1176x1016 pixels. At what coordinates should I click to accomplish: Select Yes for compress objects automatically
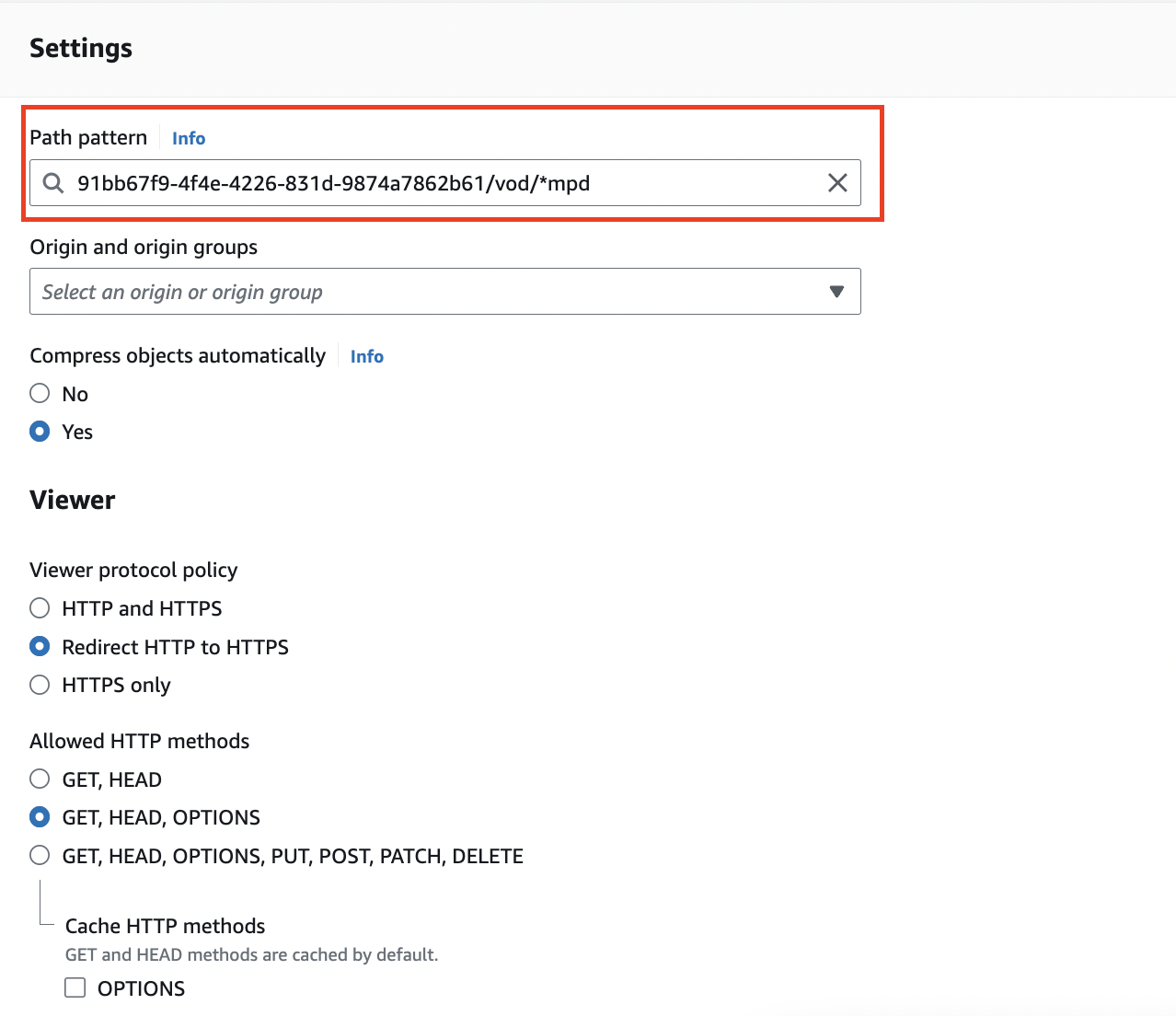tap(40, 432)
